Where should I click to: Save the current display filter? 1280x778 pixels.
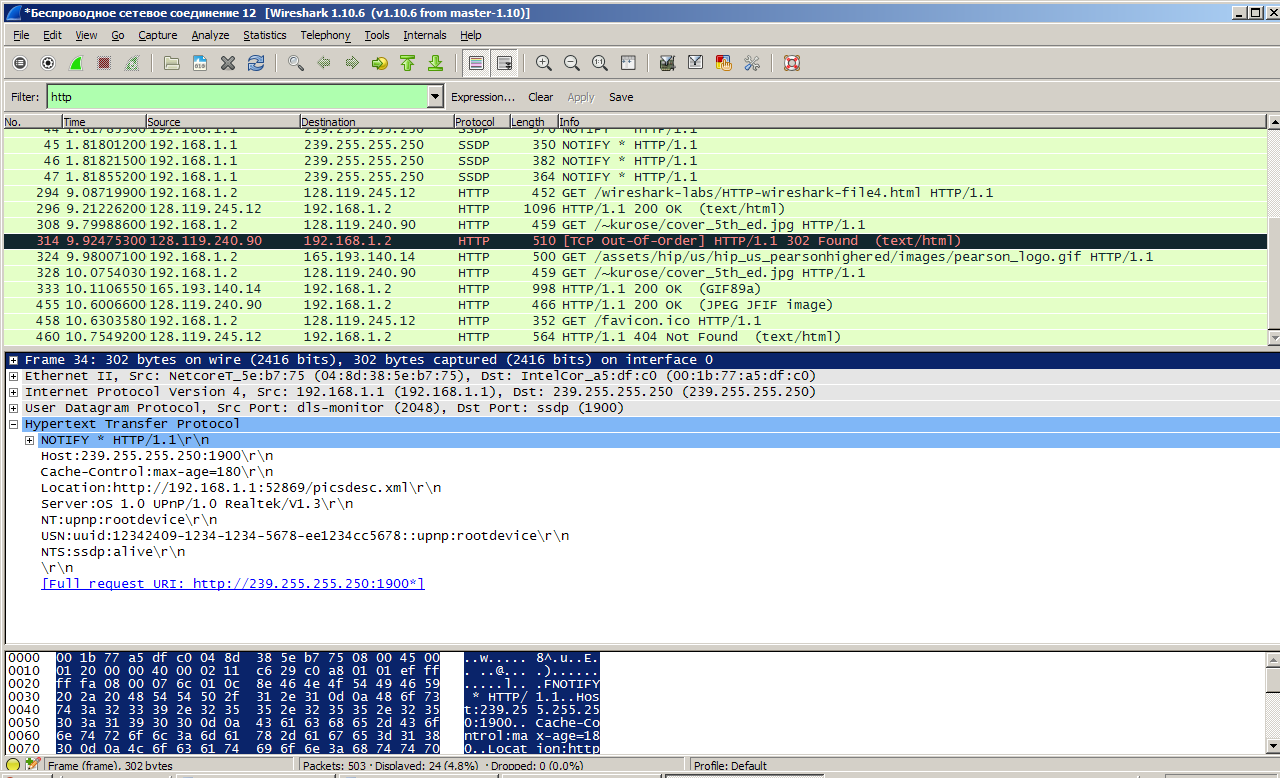coord(621,97)
